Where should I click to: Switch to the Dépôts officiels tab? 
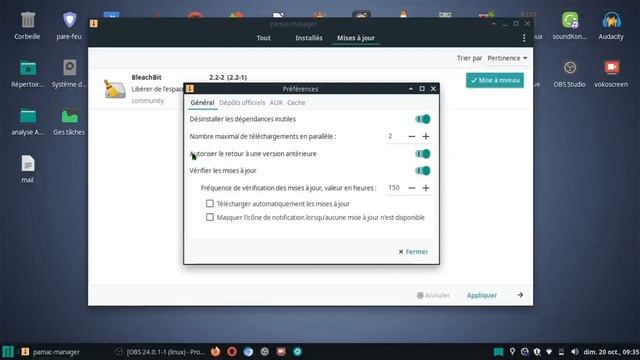(242, 102)
